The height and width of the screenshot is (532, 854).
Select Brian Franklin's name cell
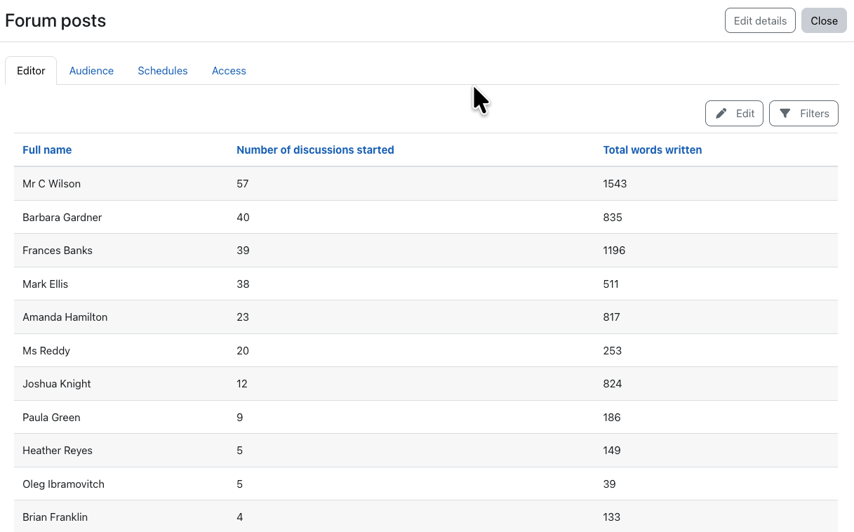pyautogui.click(x=55, y=517)
